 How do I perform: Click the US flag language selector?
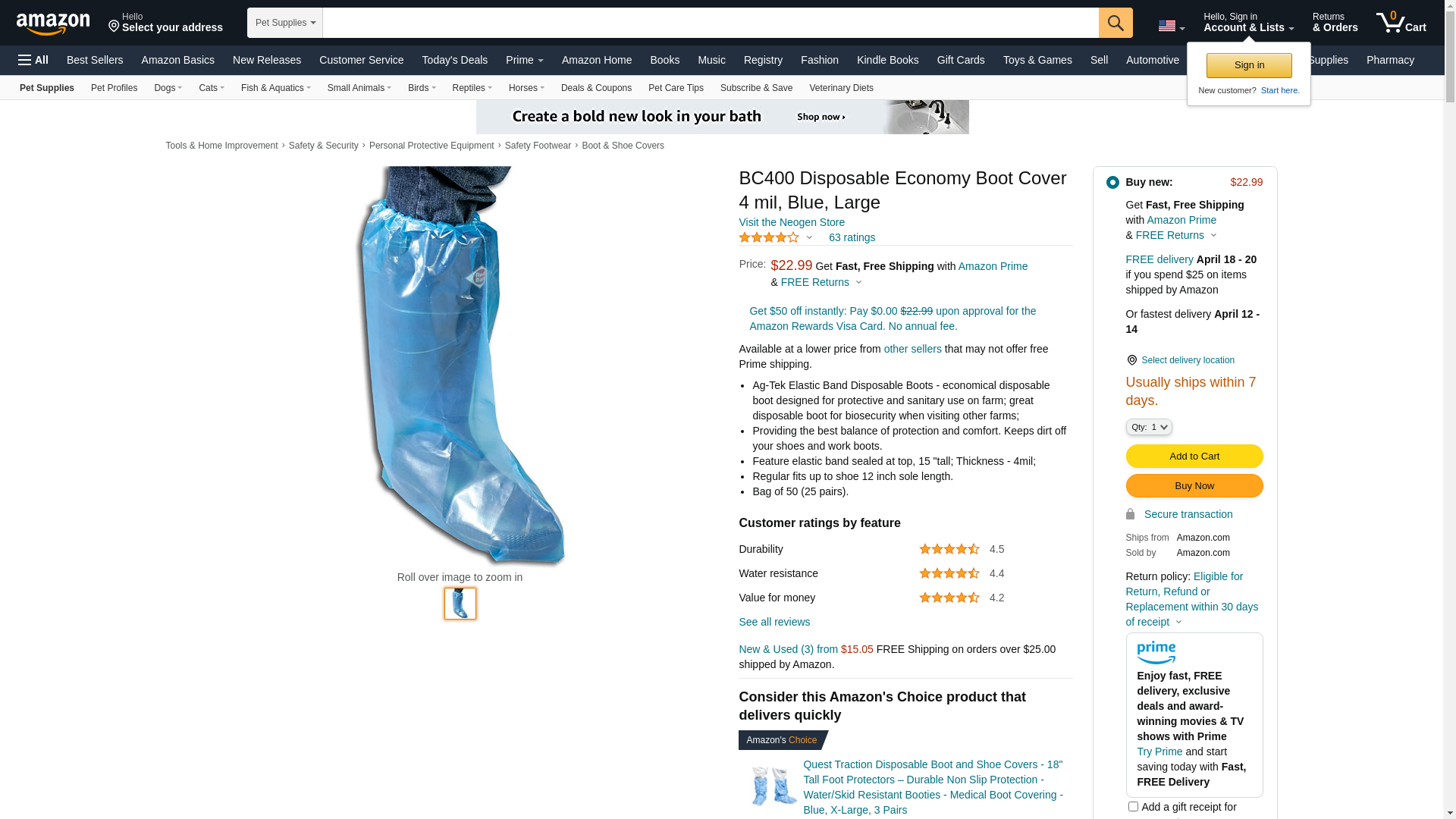coord(1171,27)
